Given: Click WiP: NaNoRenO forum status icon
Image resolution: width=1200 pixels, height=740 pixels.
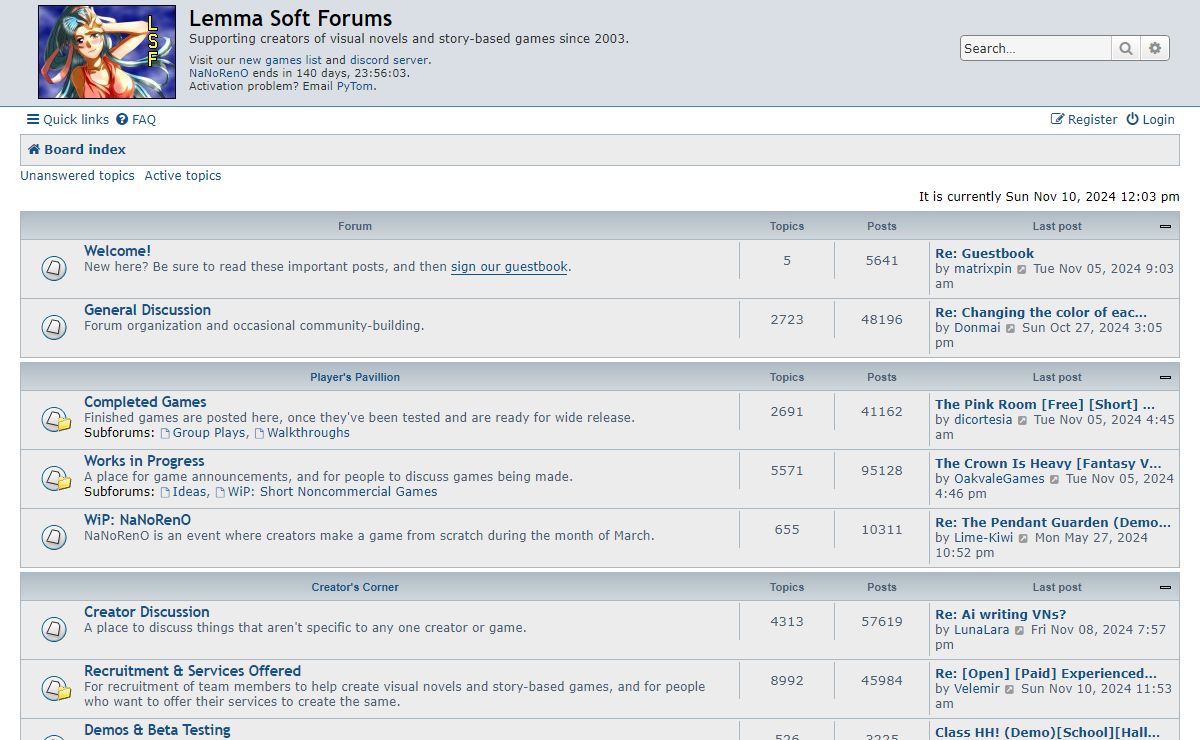Looking at the screenshot, I should [54, 537].
